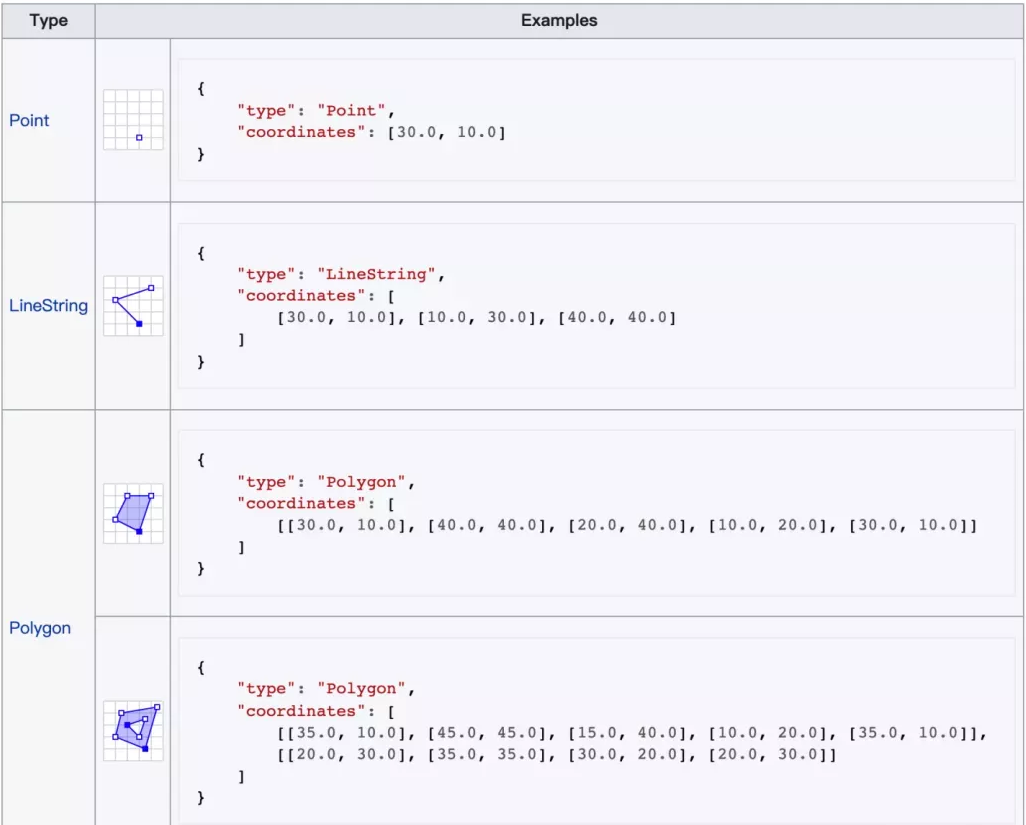The width and height of the screenshot is (1026, 825).
Task: Click the "type": "Polygon" line in second polygon example
Action: 326,689
